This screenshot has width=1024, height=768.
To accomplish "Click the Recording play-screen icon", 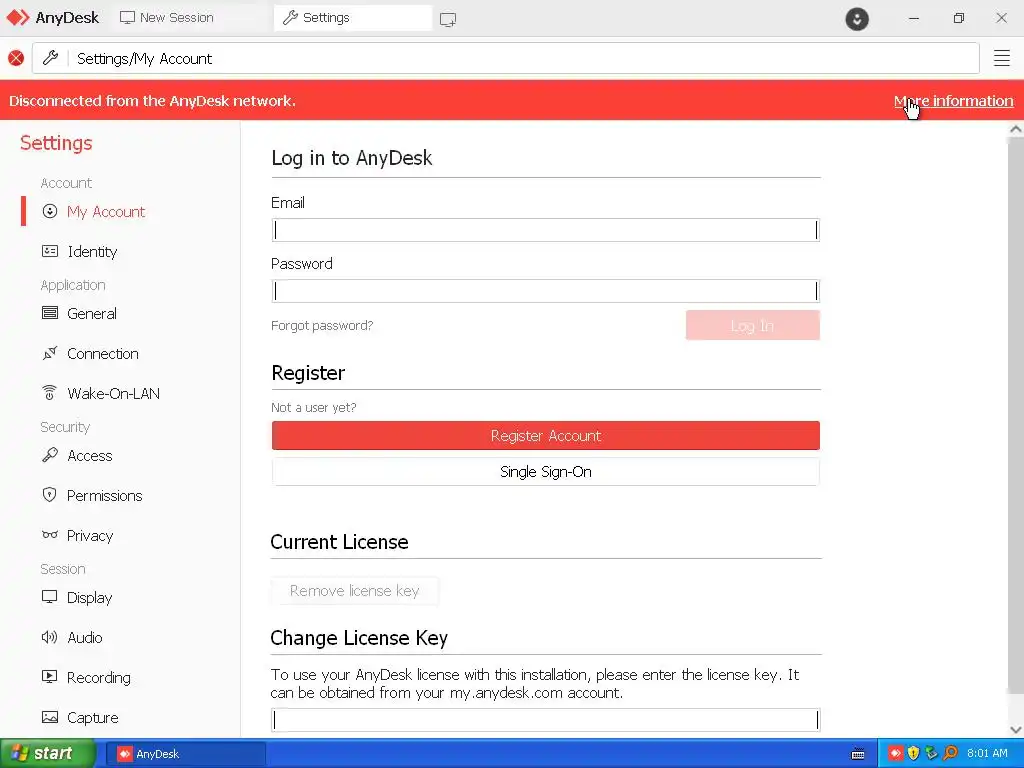I will click(x=50, y=677).
